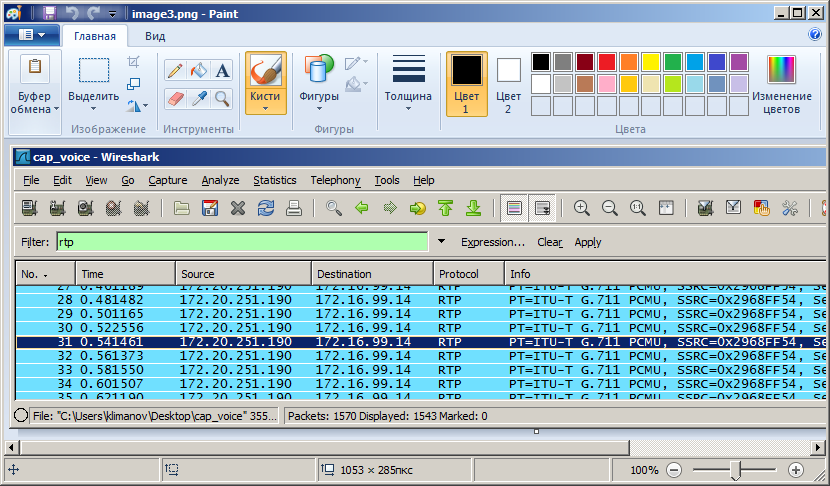Click the Wireshark Find packet magnifier icon
This screenshot has height=486, width=830.
[333, 208]
